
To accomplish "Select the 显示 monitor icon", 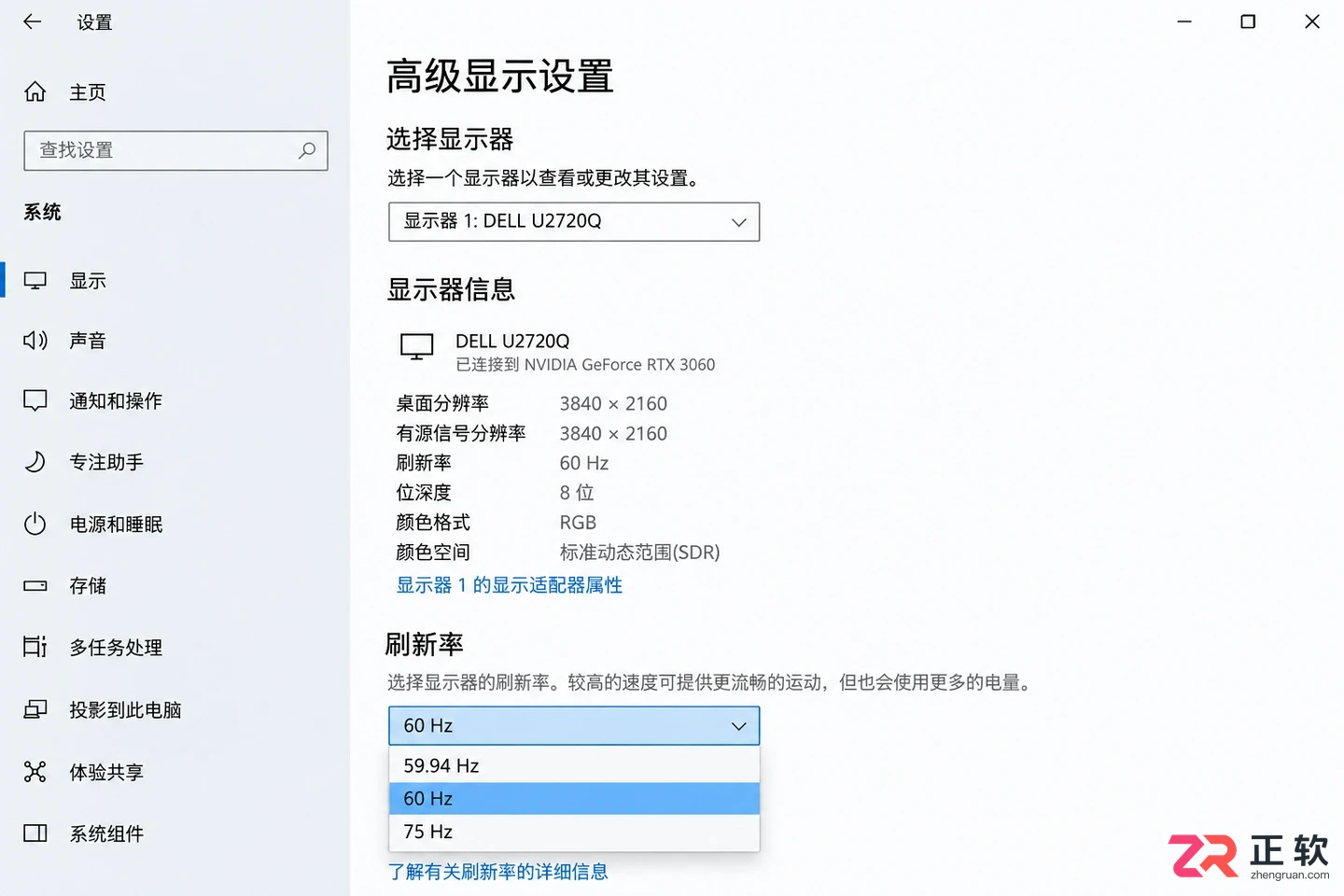I will click(x=35, y=281).
